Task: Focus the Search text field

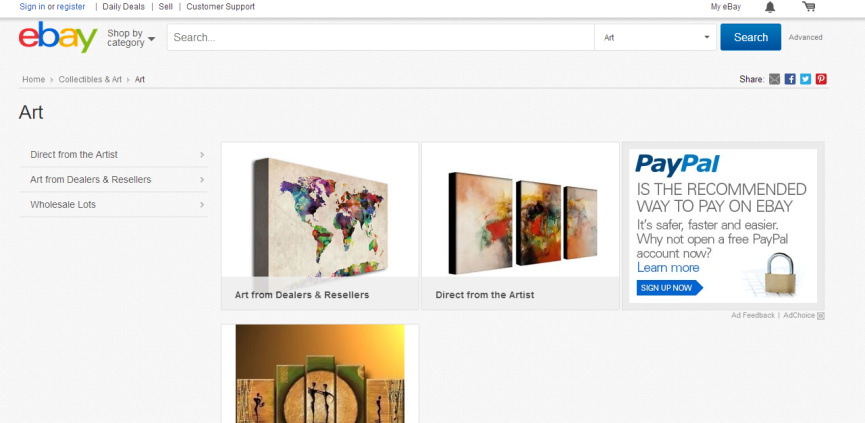Action: pyautogui.click(x=381, y=38)
